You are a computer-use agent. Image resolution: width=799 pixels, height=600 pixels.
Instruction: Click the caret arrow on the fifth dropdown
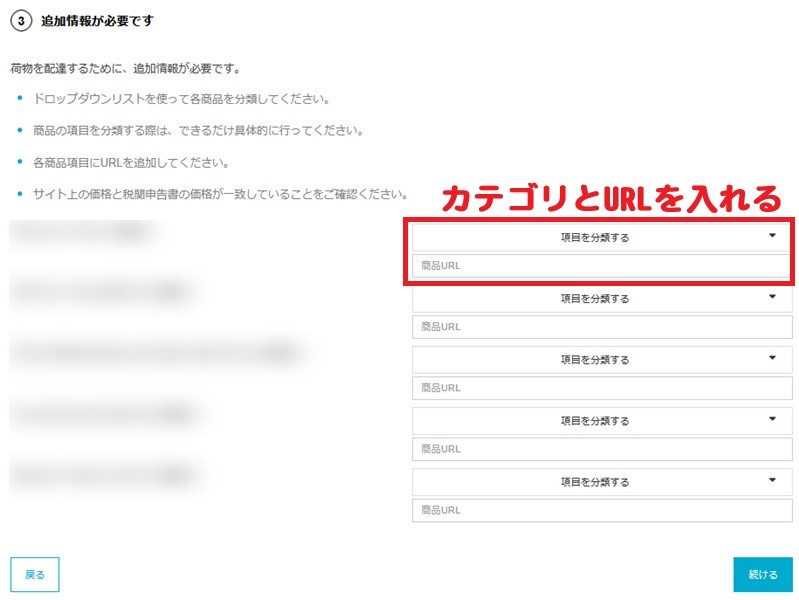(x=772, y=480)
